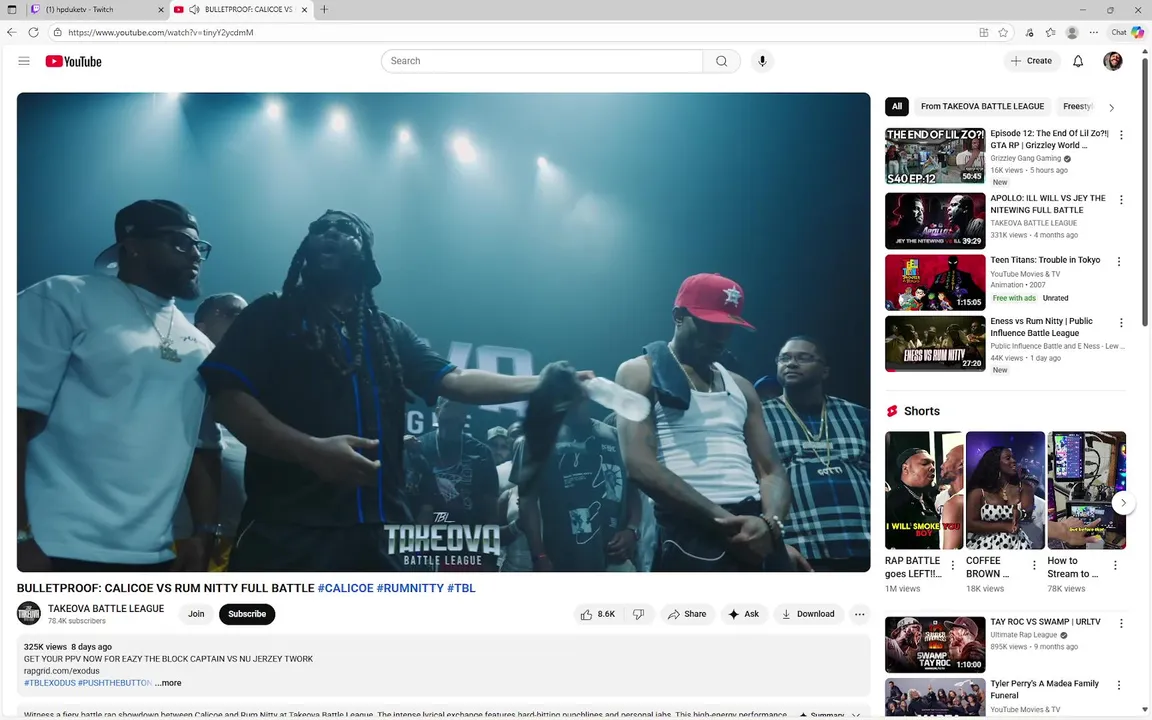Open the Create button
The height and width of the screenshot is (720, 1152).
1032,61
